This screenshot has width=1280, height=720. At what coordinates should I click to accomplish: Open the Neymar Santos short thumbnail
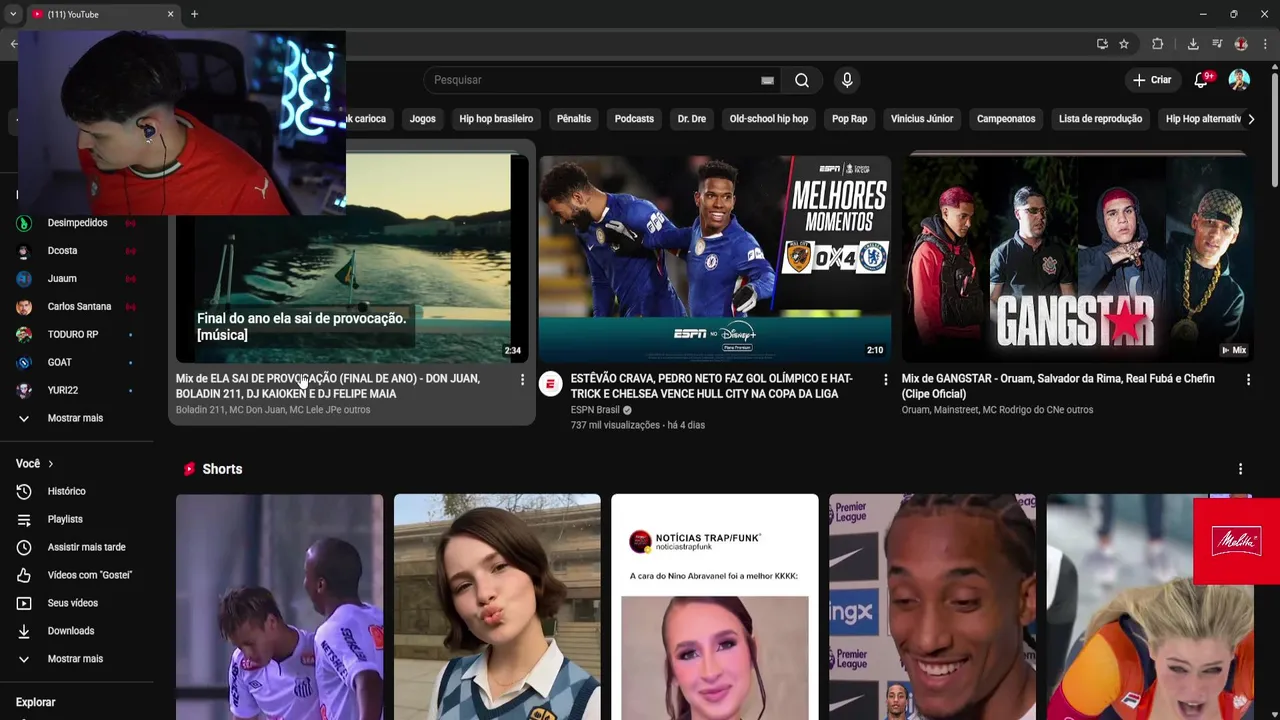(279, 607)
